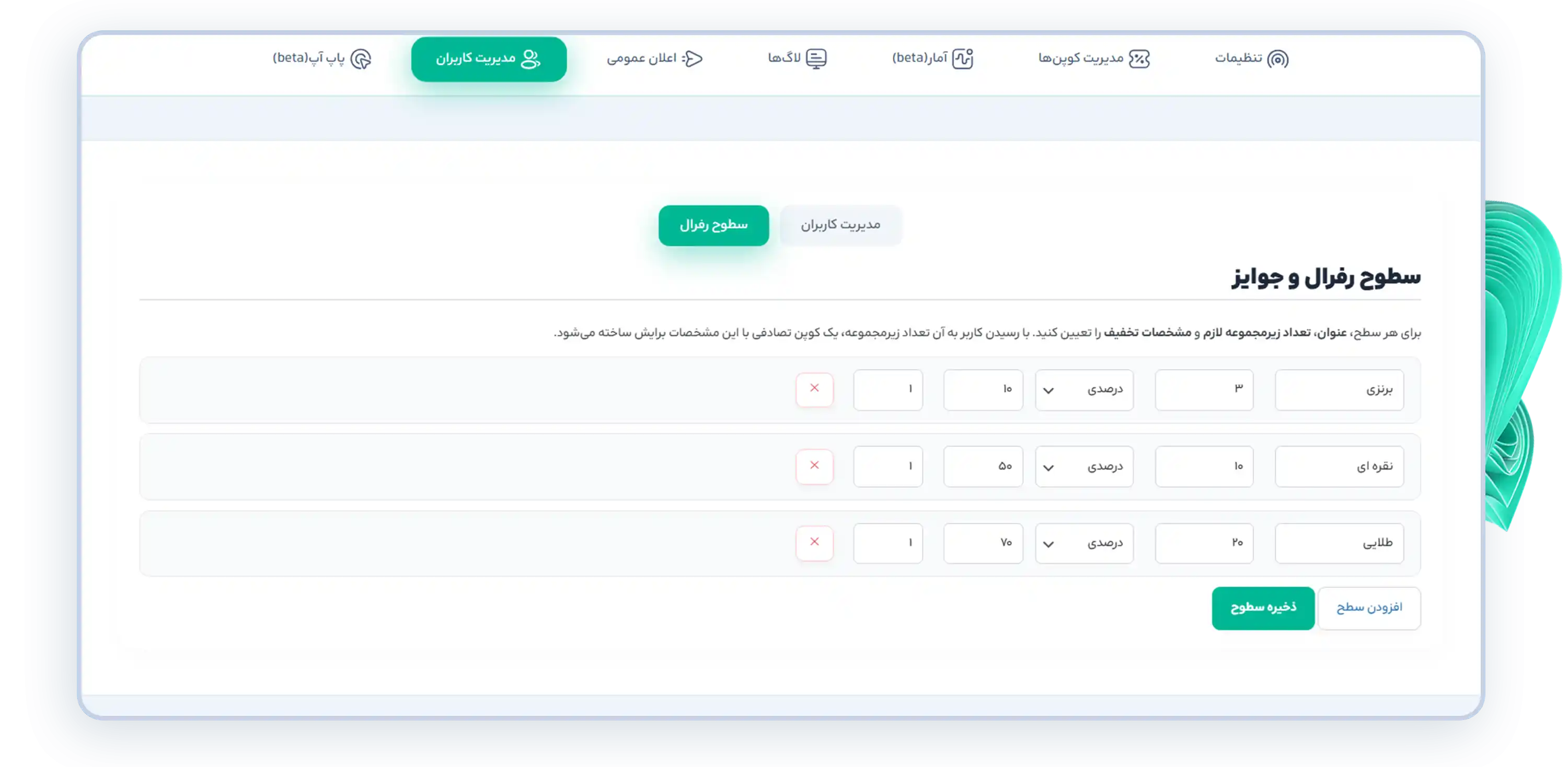
Task: Open the آمار(beta) tab
Action: pos(932,59)
